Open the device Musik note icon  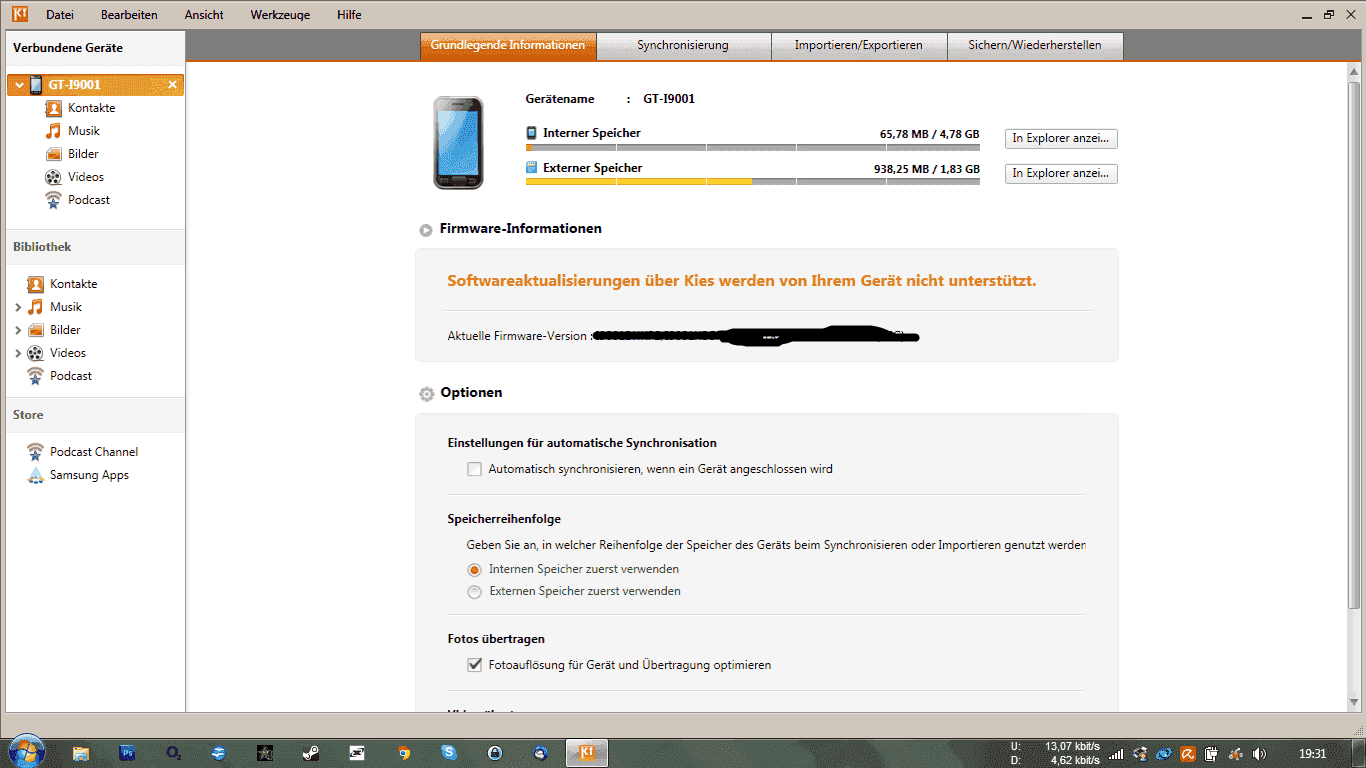[x=53, y=131]
